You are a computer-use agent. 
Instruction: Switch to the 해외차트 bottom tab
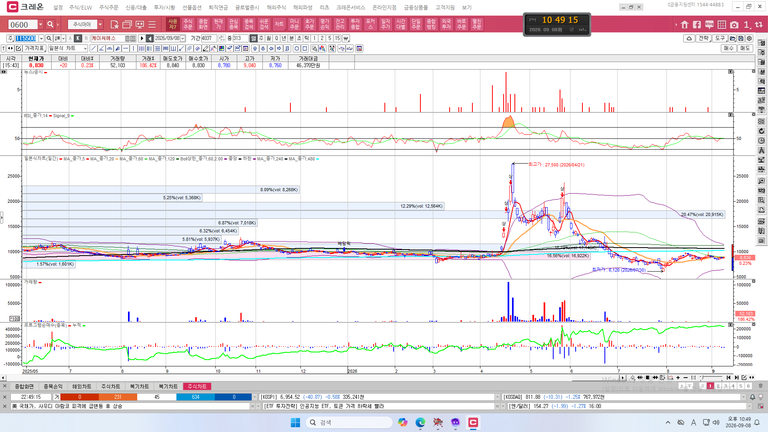pos(82,386)
